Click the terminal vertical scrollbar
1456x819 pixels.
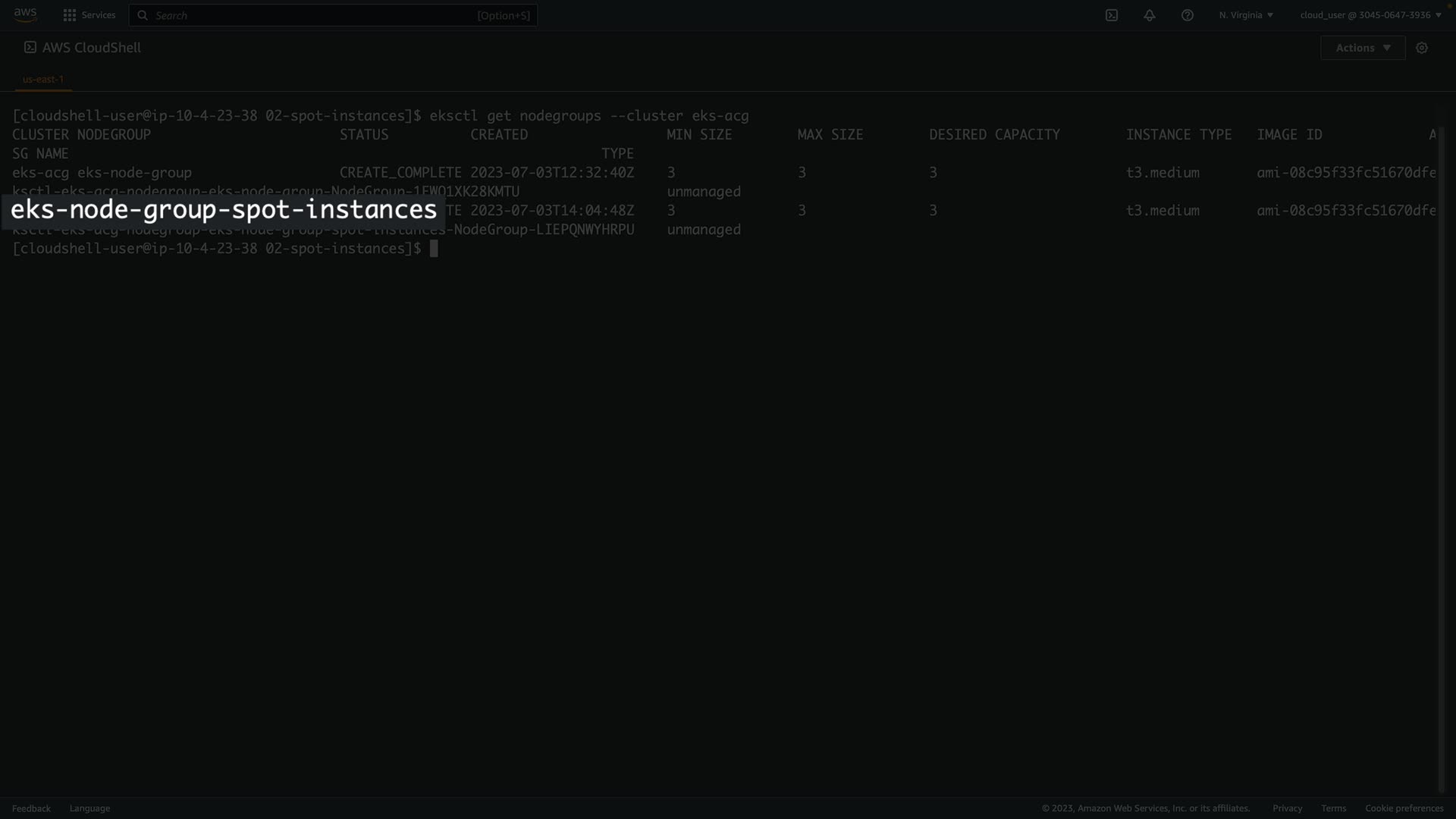1442,455
